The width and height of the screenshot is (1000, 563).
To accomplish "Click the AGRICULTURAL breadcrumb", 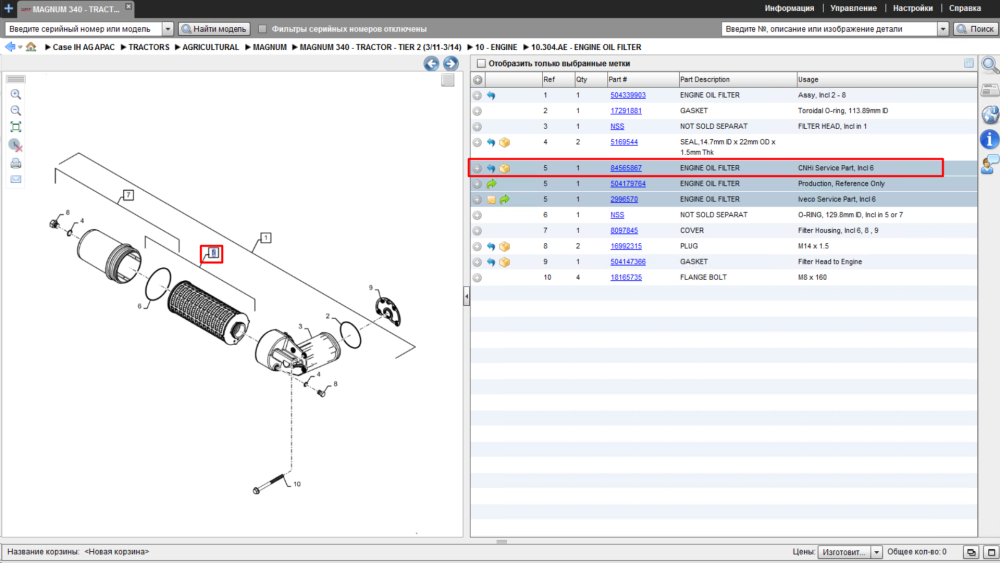I will point(210,47).
